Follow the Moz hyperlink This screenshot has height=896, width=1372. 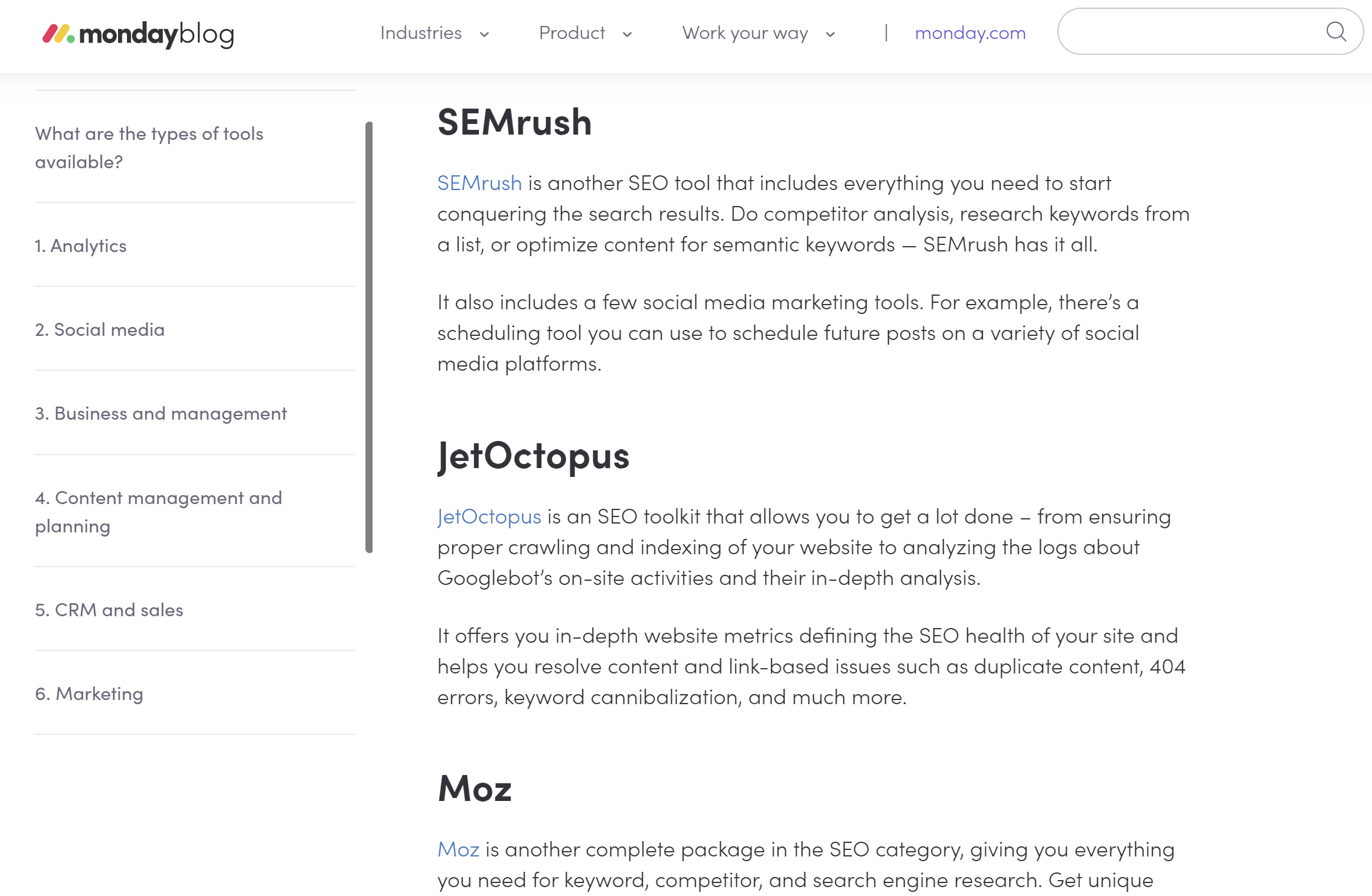(x=458, y=849)
